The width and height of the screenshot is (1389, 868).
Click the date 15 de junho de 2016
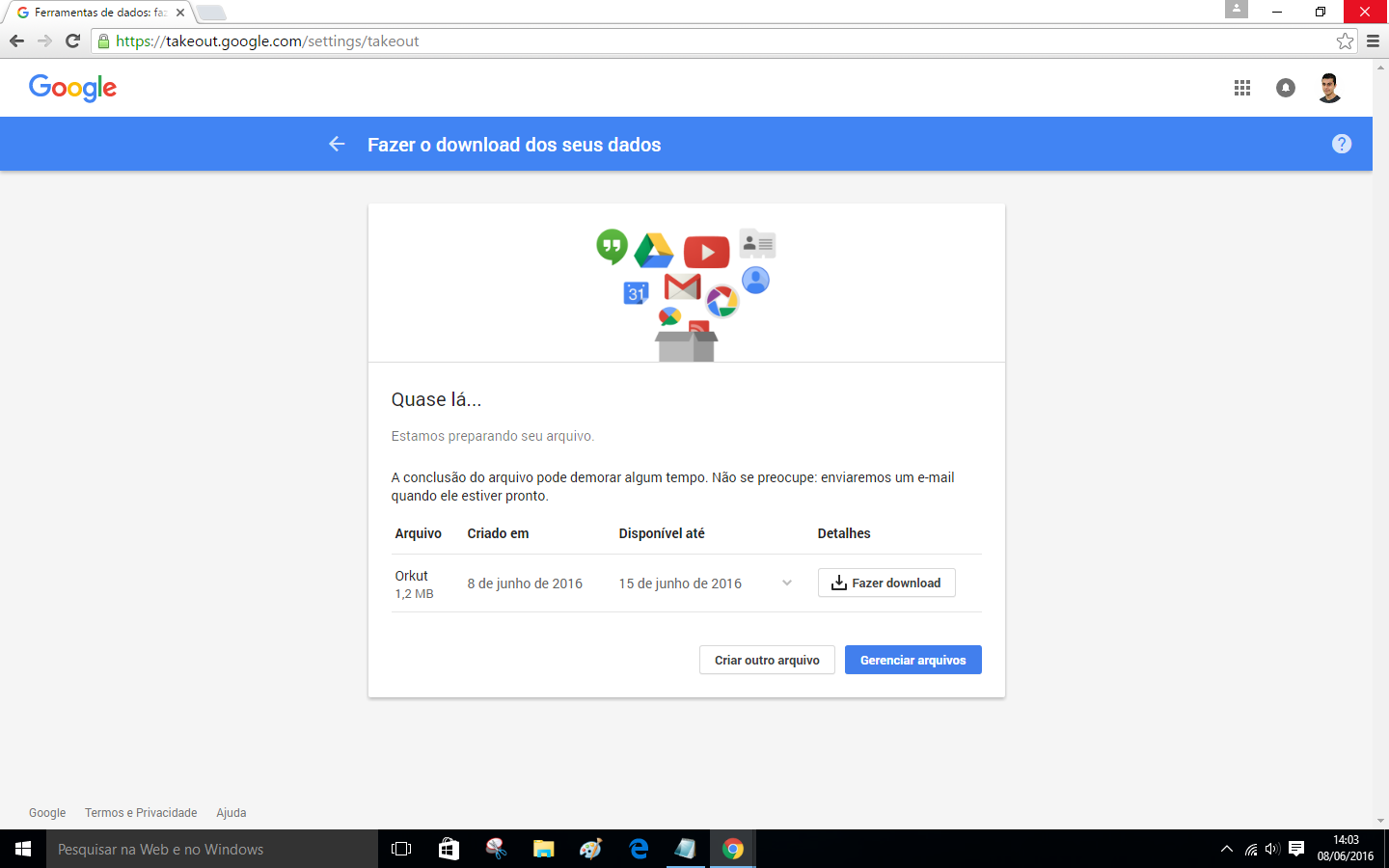pyautogui.click(x=680, y=583)
